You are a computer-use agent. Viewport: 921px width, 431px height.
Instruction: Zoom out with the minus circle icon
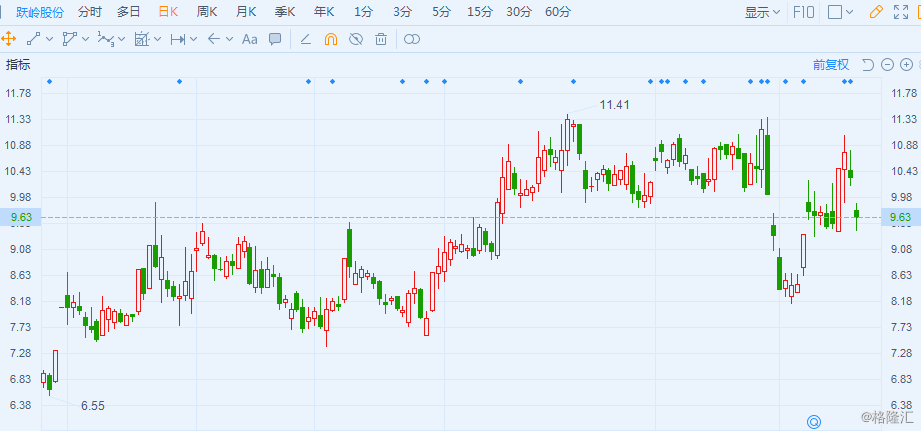[x=888, y=65]
